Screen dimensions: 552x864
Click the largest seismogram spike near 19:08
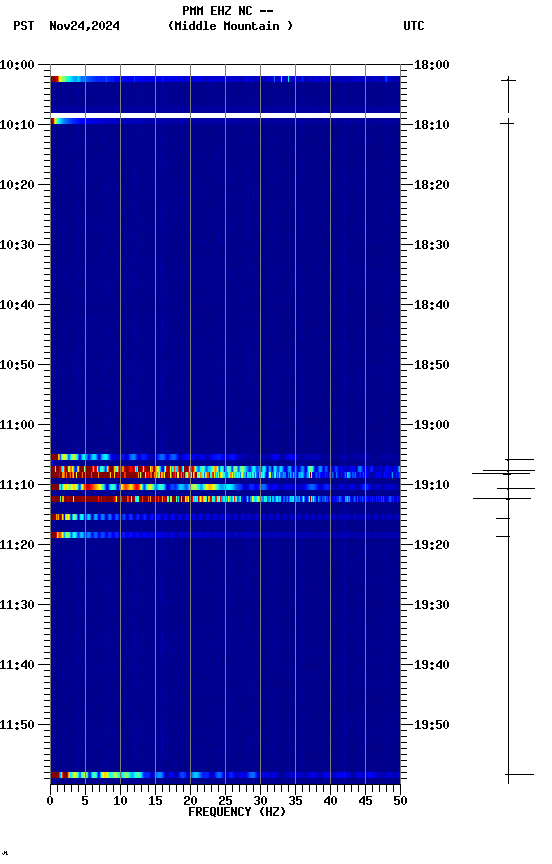click(503, 472)
